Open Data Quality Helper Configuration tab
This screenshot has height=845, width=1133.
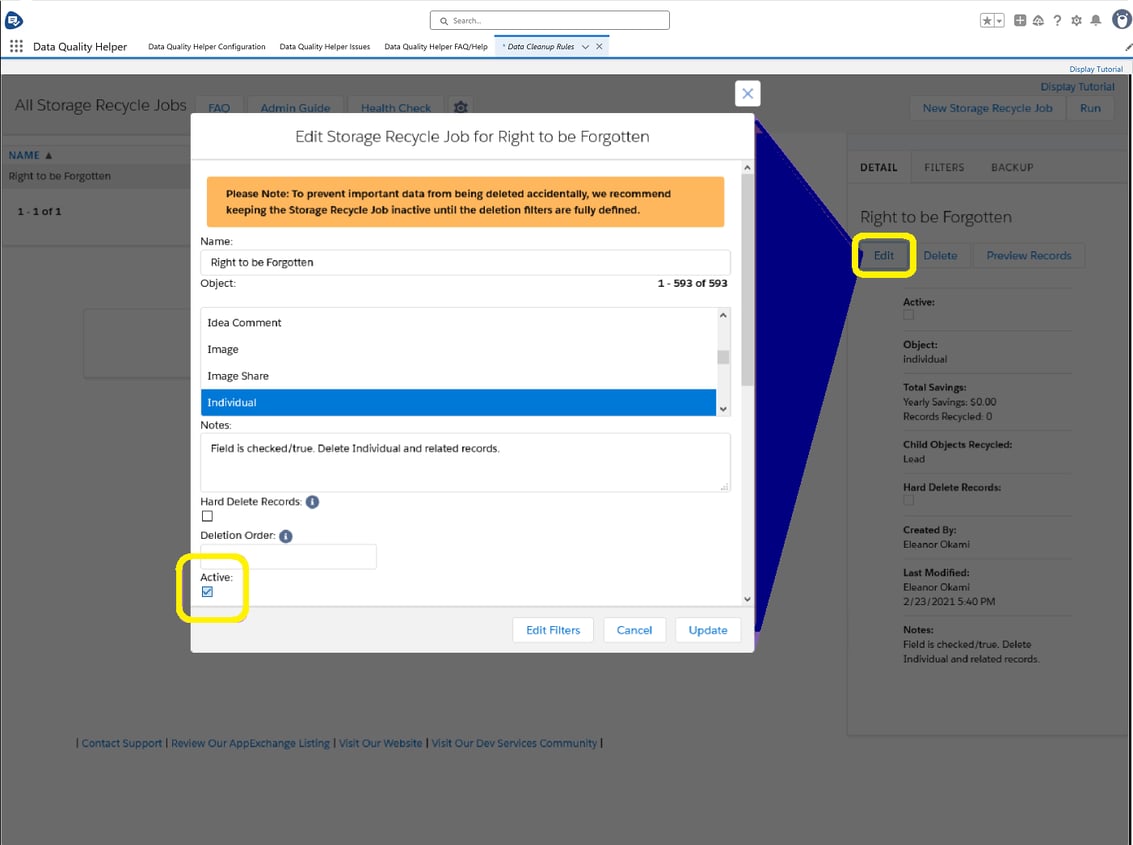[207, 46]
